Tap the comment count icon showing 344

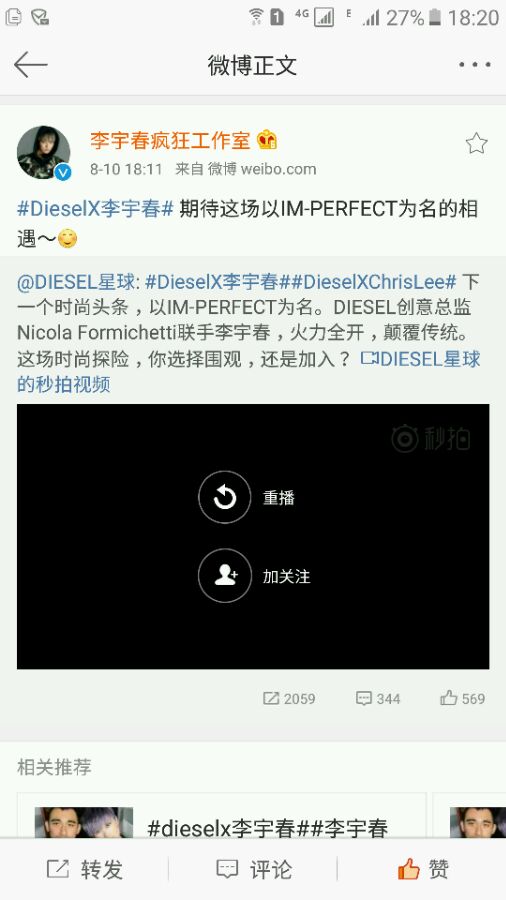(378, 699)
